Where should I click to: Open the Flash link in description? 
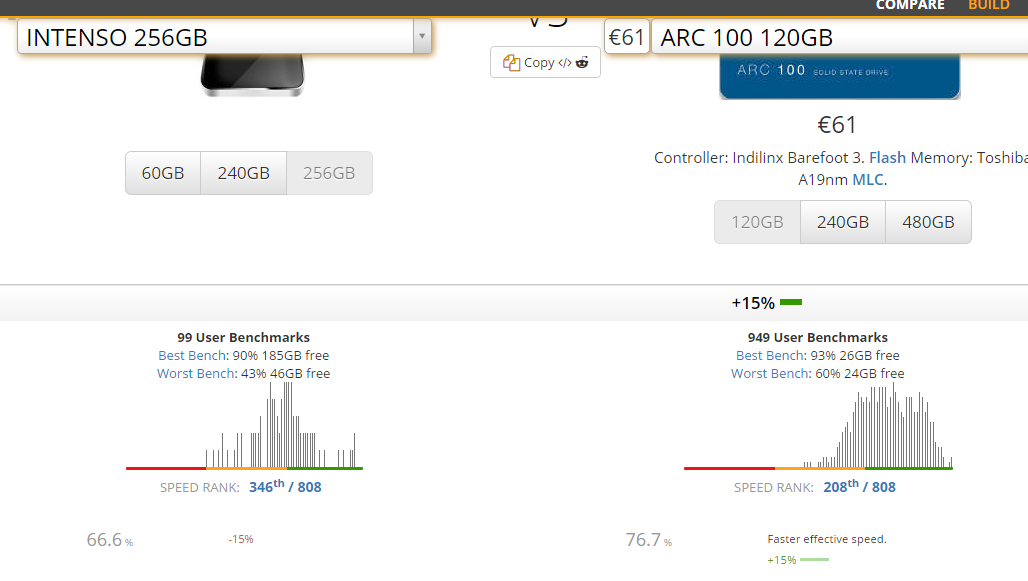tap(887, 157)
